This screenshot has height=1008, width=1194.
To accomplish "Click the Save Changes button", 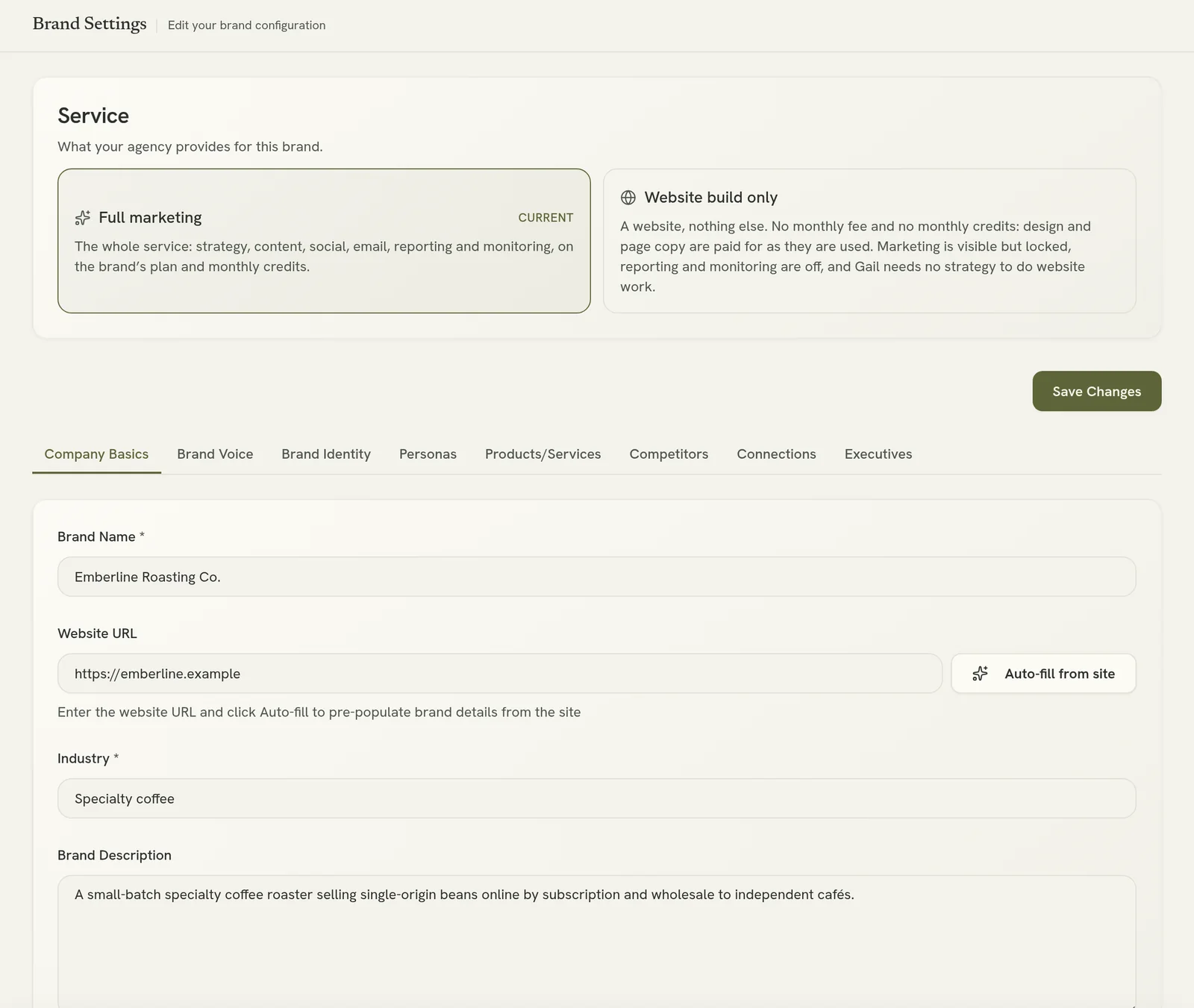I will click(x=1096, y=391).
